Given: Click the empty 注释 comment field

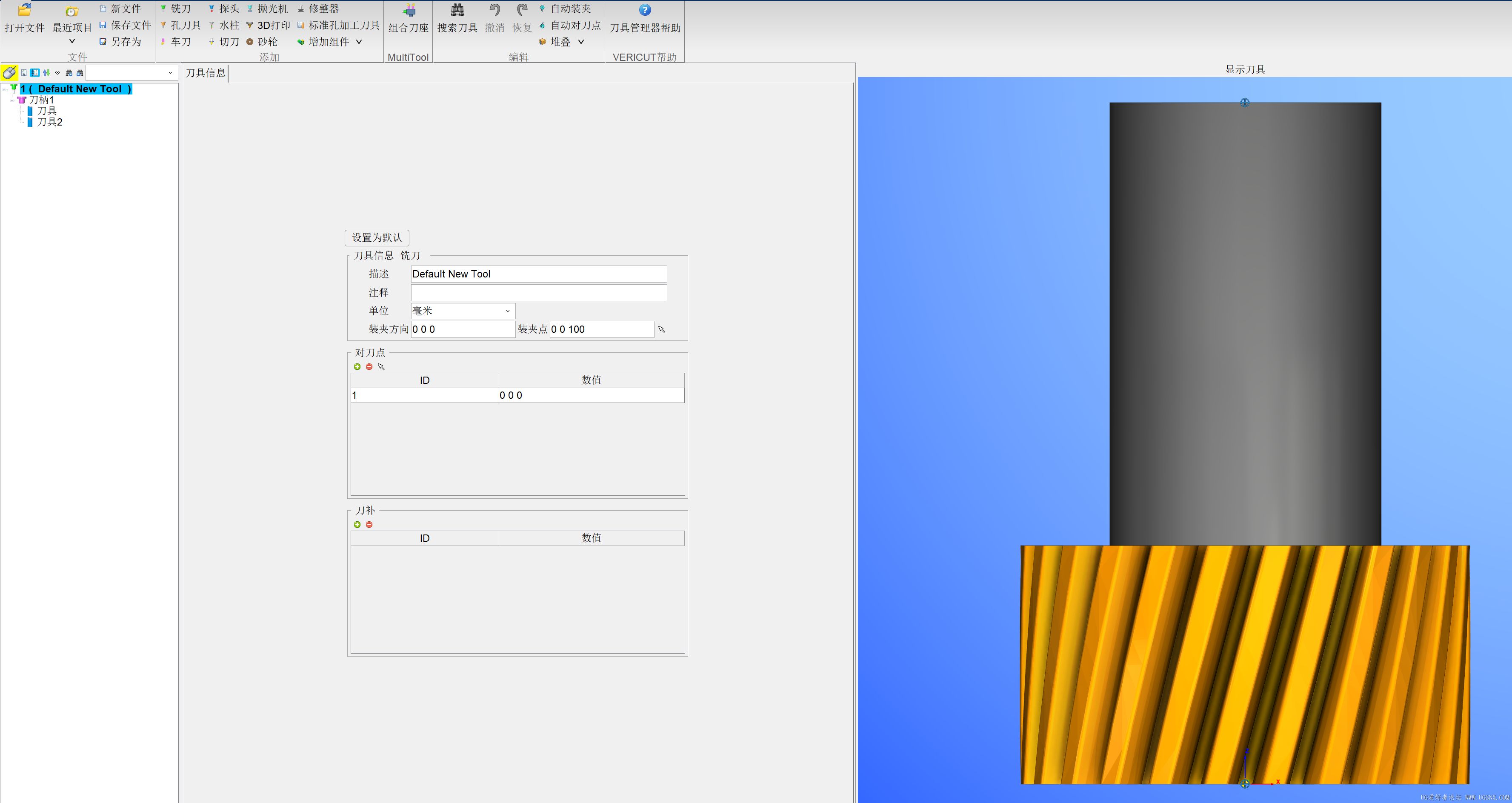Looking at the screenshot, I should pos(539,292).
